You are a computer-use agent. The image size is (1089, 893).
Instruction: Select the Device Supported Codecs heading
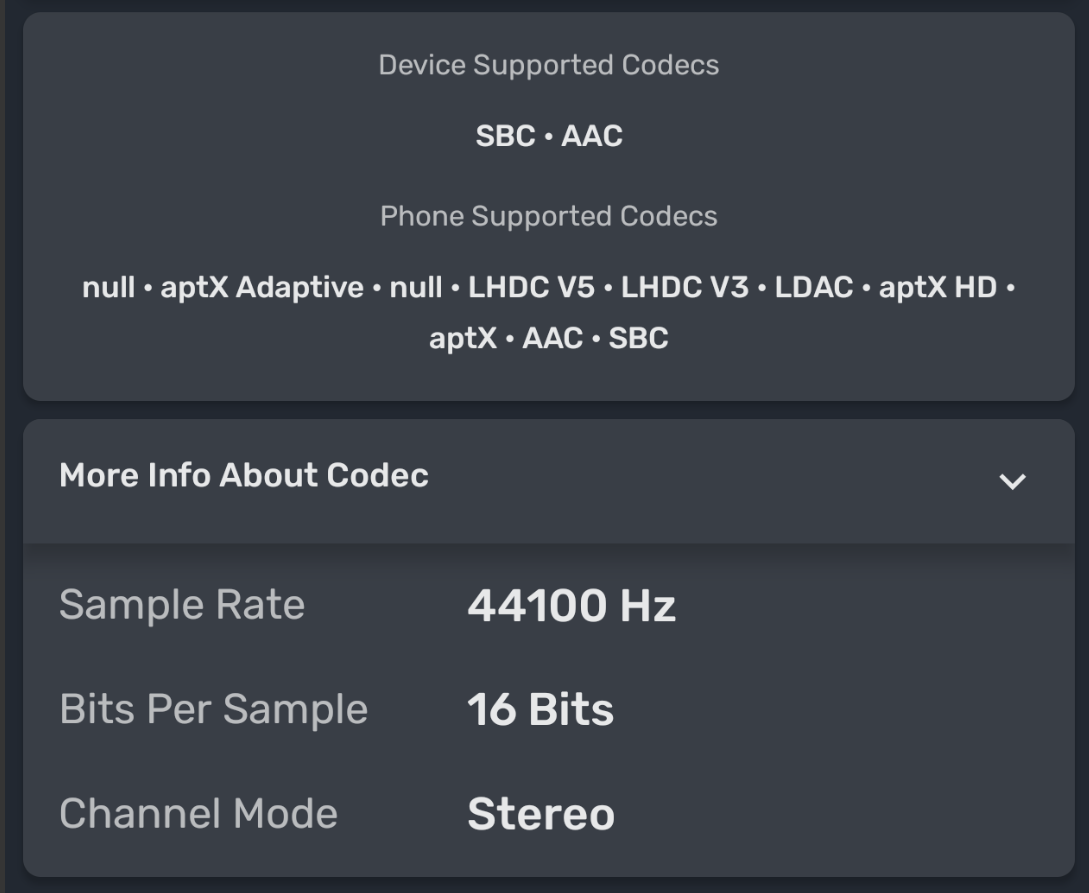[x=548, y=65]
